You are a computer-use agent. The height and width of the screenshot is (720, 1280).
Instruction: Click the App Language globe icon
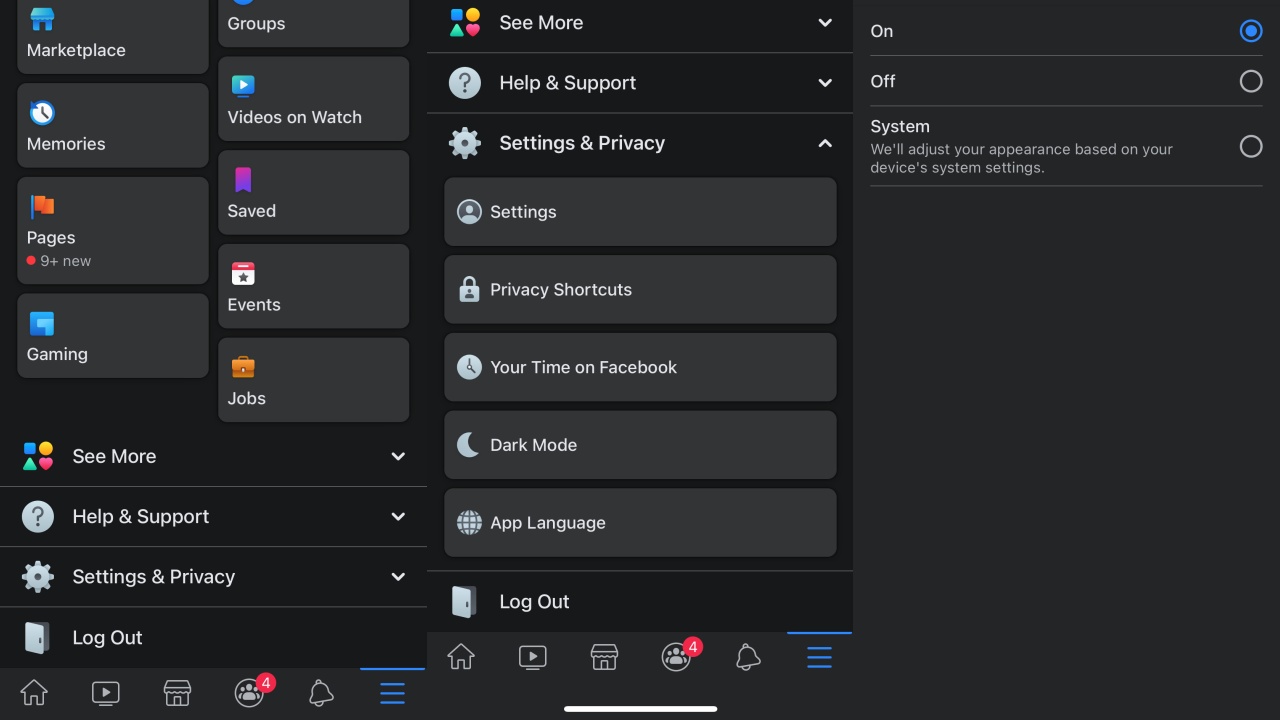468,522
